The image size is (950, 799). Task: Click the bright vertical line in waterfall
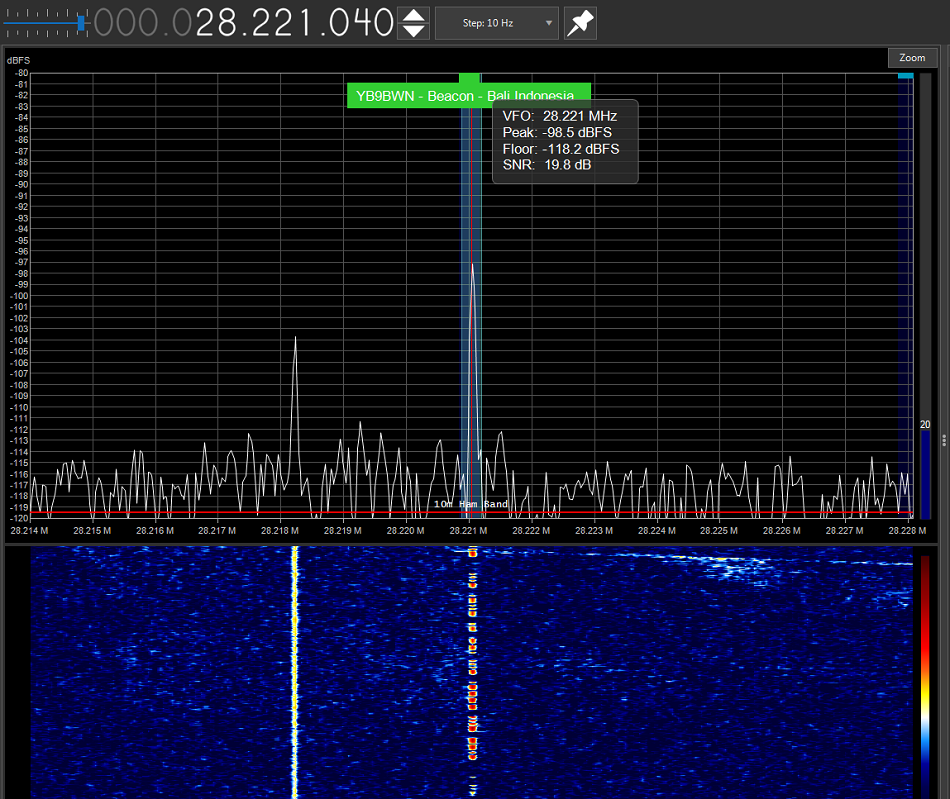294,670
